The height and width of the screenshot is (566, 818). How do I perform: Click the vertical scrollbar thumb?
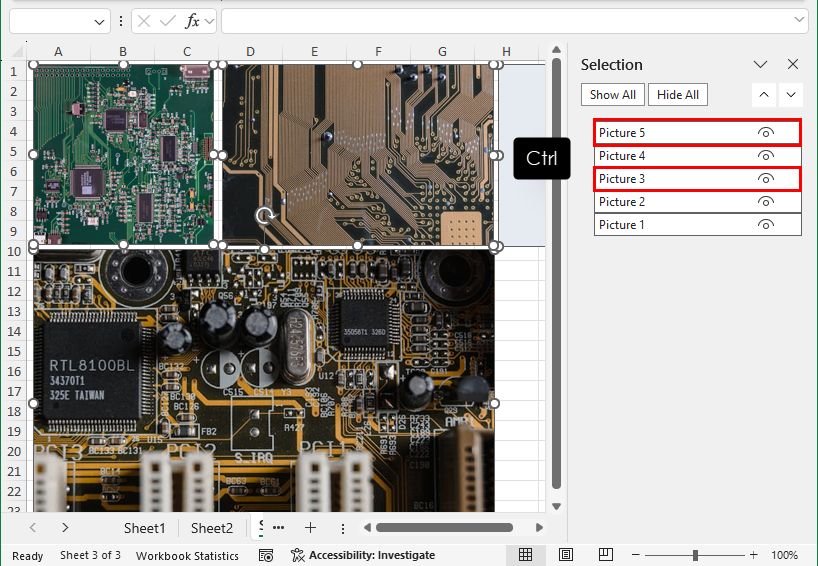click(556, 272)
